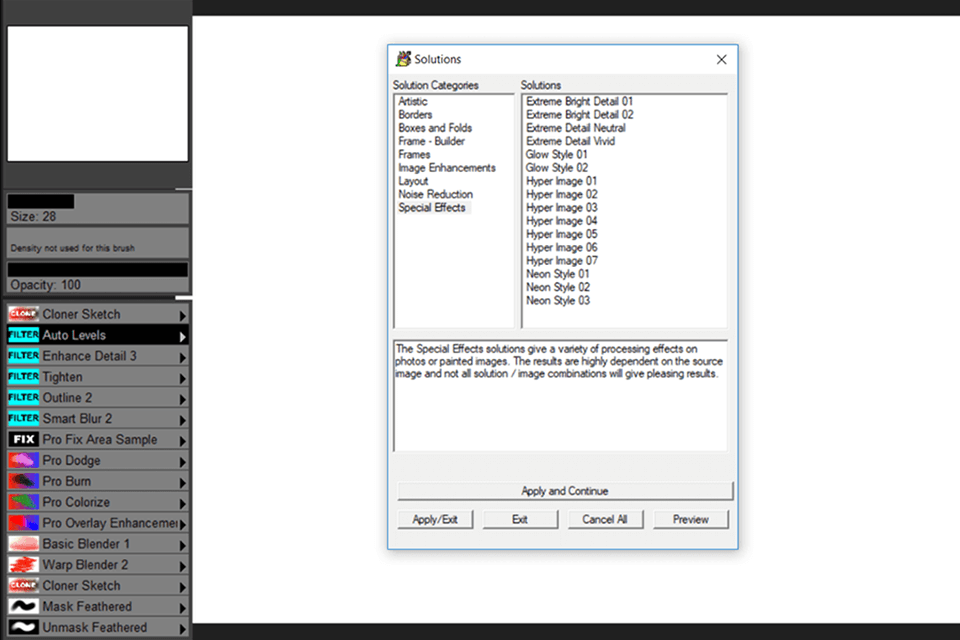The image size is (960, 640).
Task: Click the Basic Blender 1 brush icon
Action: (x=23, y=543)
